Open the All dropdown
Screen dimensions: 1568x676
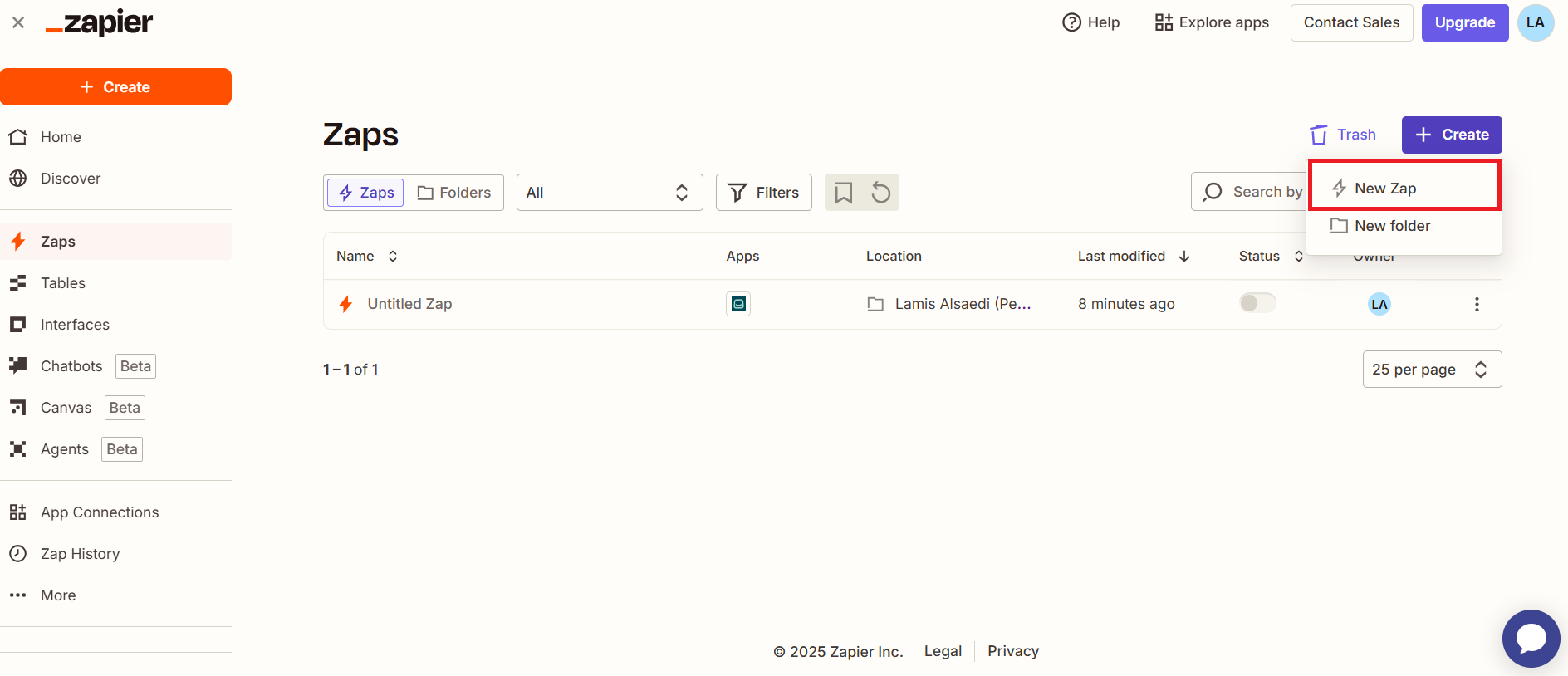(x=610, y=193)
